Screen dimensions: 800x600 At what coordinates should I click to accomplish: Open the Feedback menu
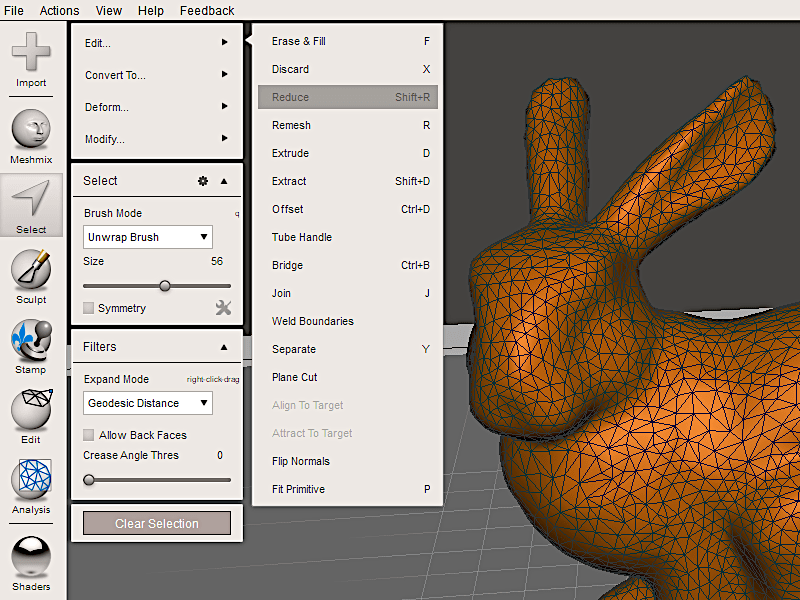coord(207,10)
